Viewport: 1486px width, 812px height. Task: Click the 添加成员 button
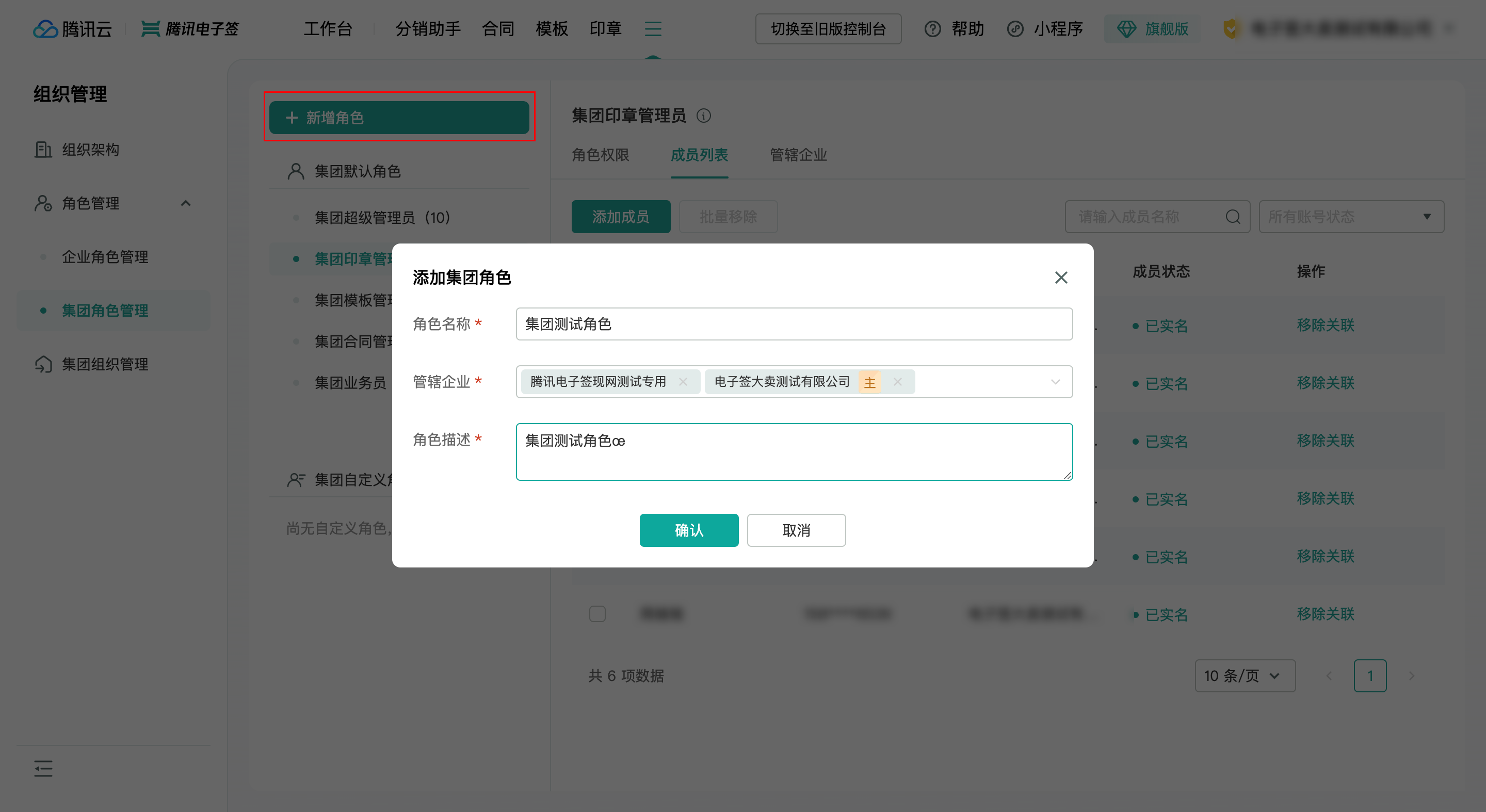[621, 217]
